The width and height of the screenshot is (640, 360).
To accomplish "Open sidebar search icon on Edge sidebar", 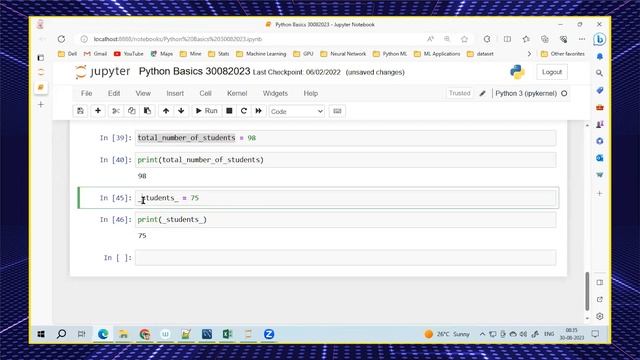I will coord(599,73).
